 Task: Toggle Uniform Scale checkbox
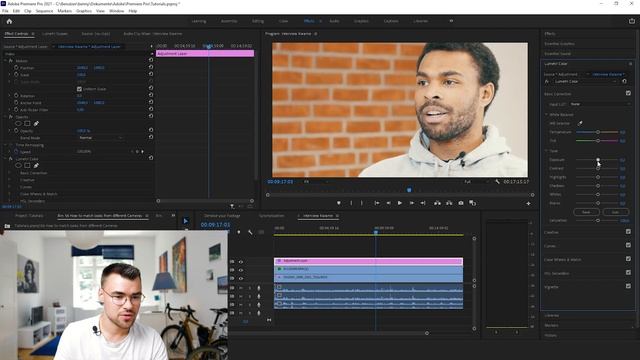tap(79, 89)
